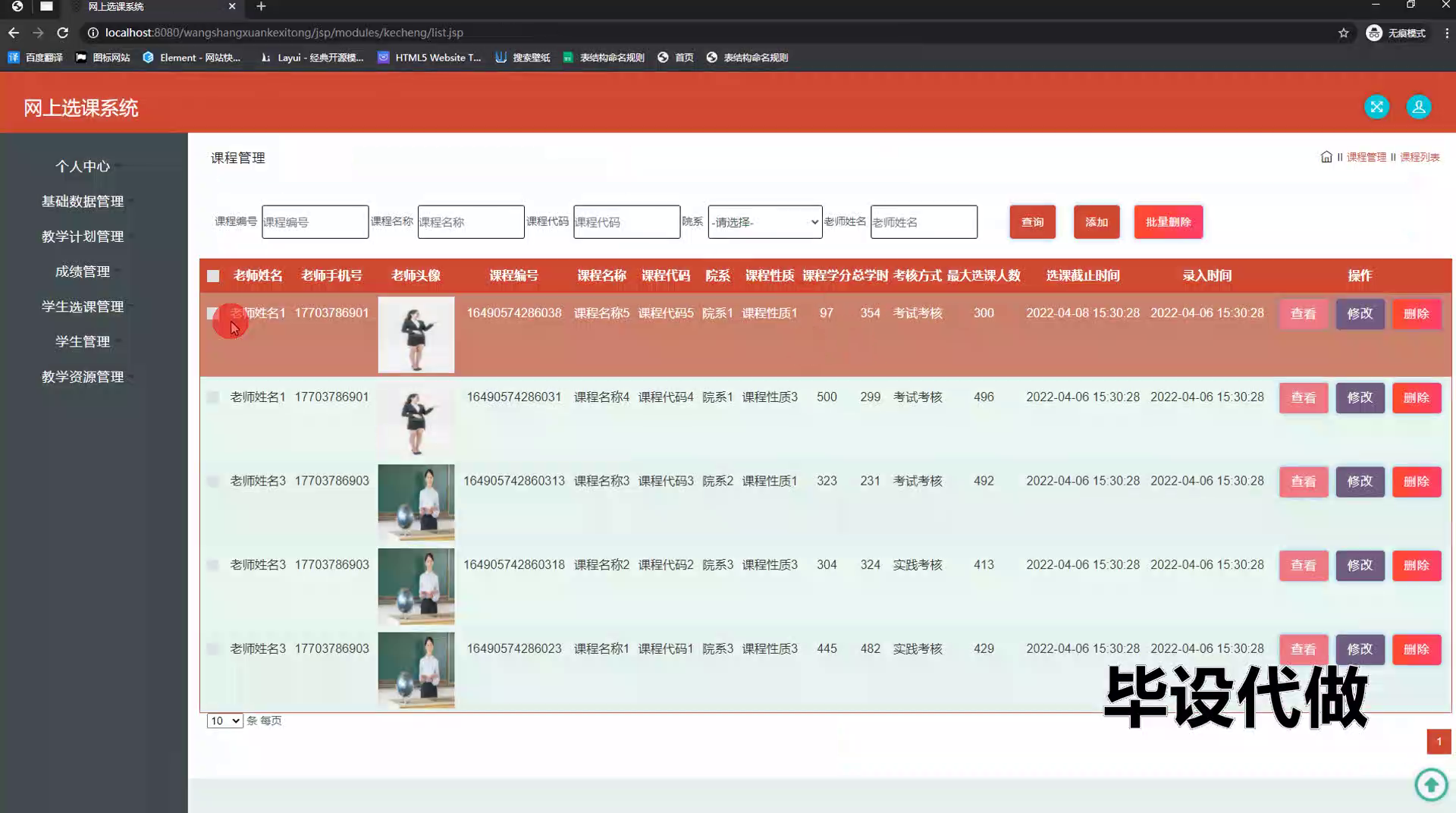Click the 课程管理 breadcrumb link

[1366, 157]
